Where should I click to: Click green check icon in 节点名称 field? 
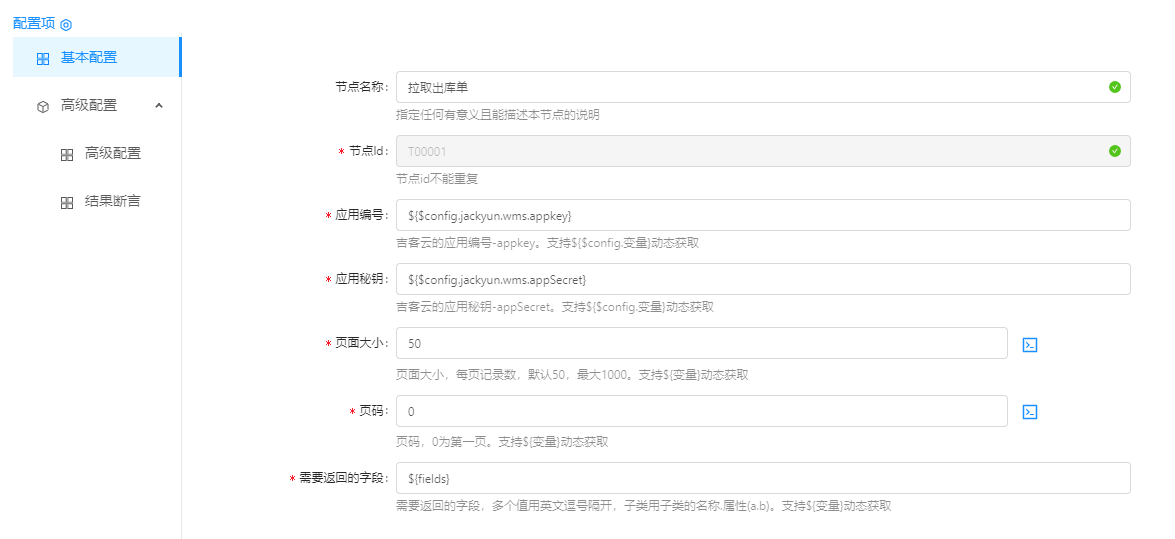point(1115,87)
